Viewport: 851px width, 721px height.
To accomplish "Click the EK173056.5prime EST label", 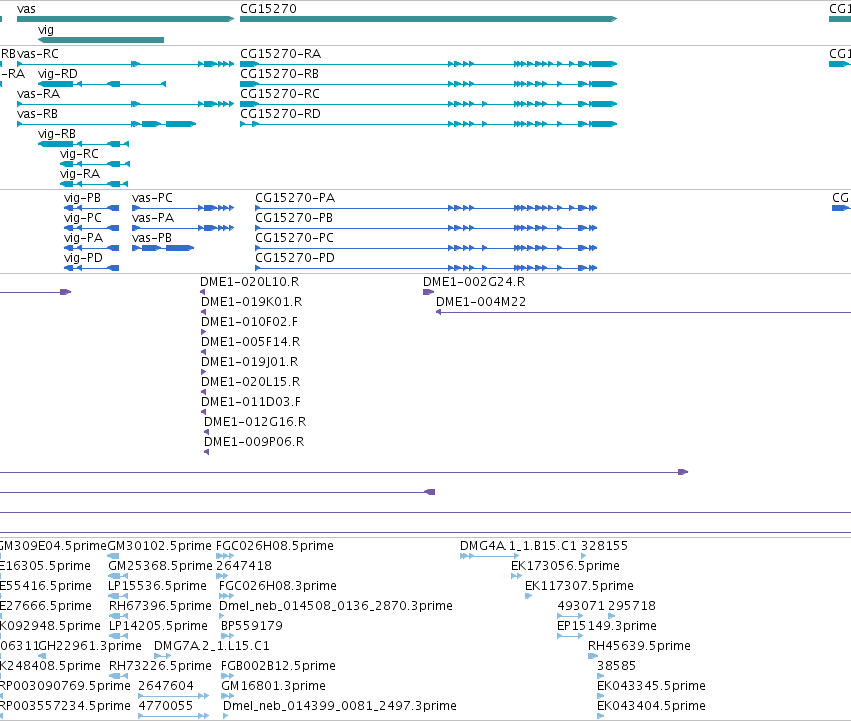I will coord(566,566).
